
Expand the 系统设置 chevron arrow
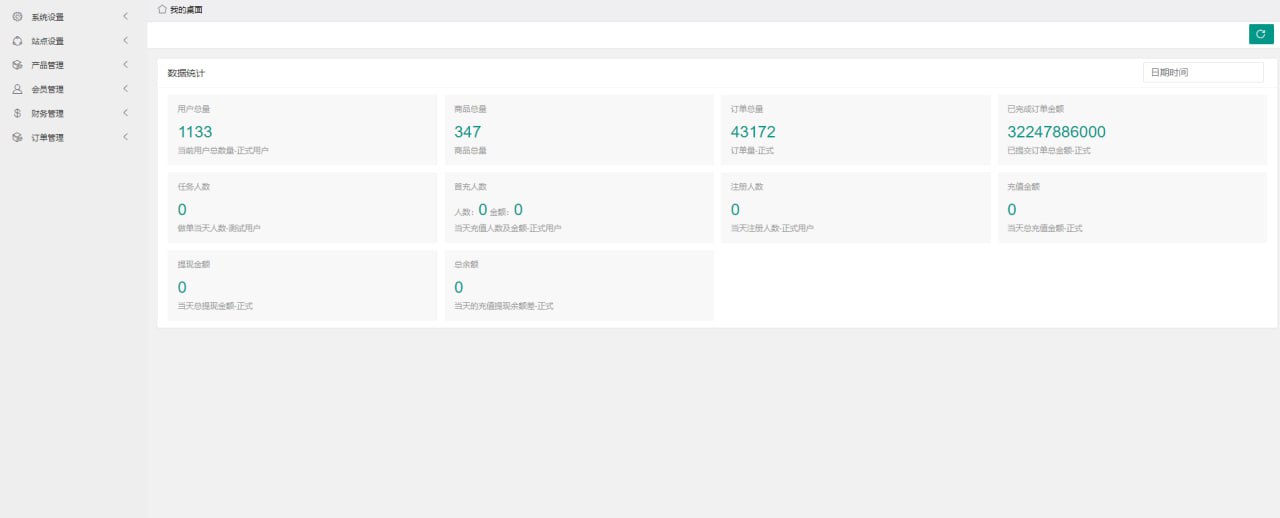tap(125, 16)
